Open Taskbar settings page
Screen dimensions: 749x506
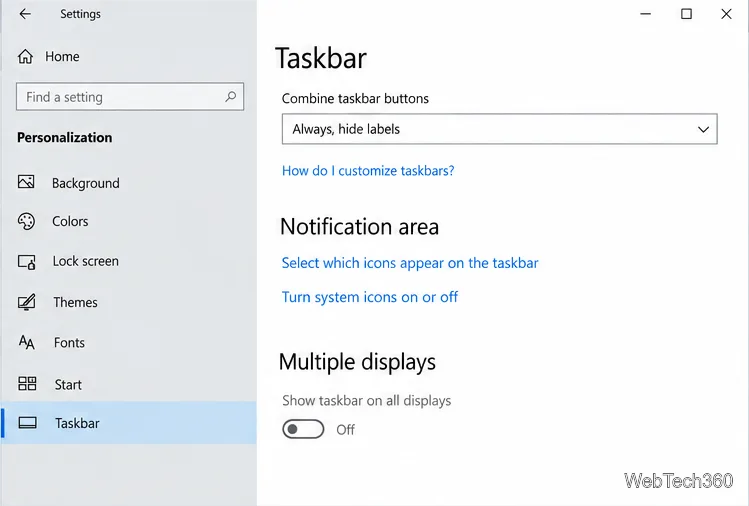click(128, 423)
